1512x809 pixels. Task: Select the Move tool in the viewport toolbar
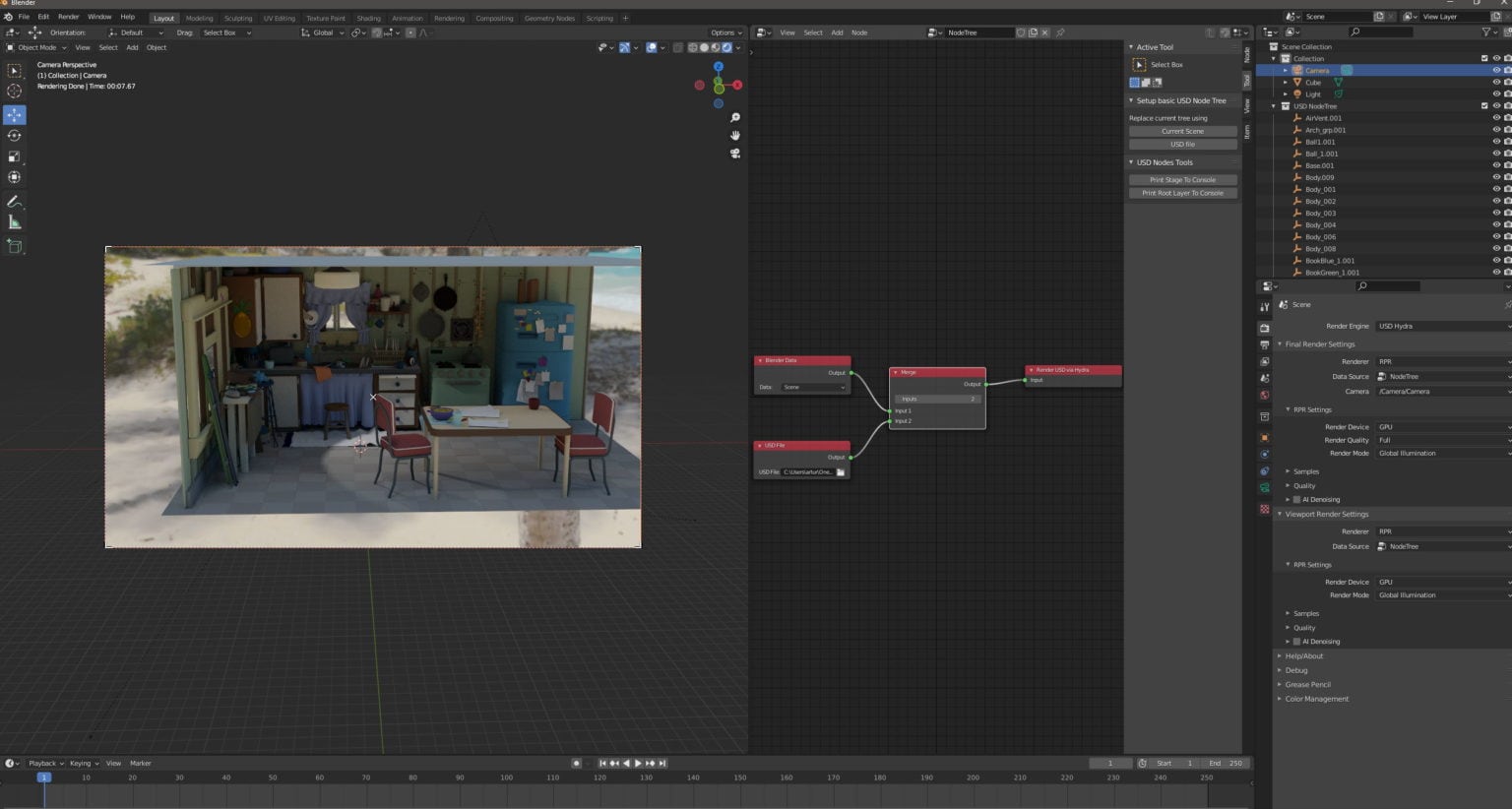pos(15,114)
